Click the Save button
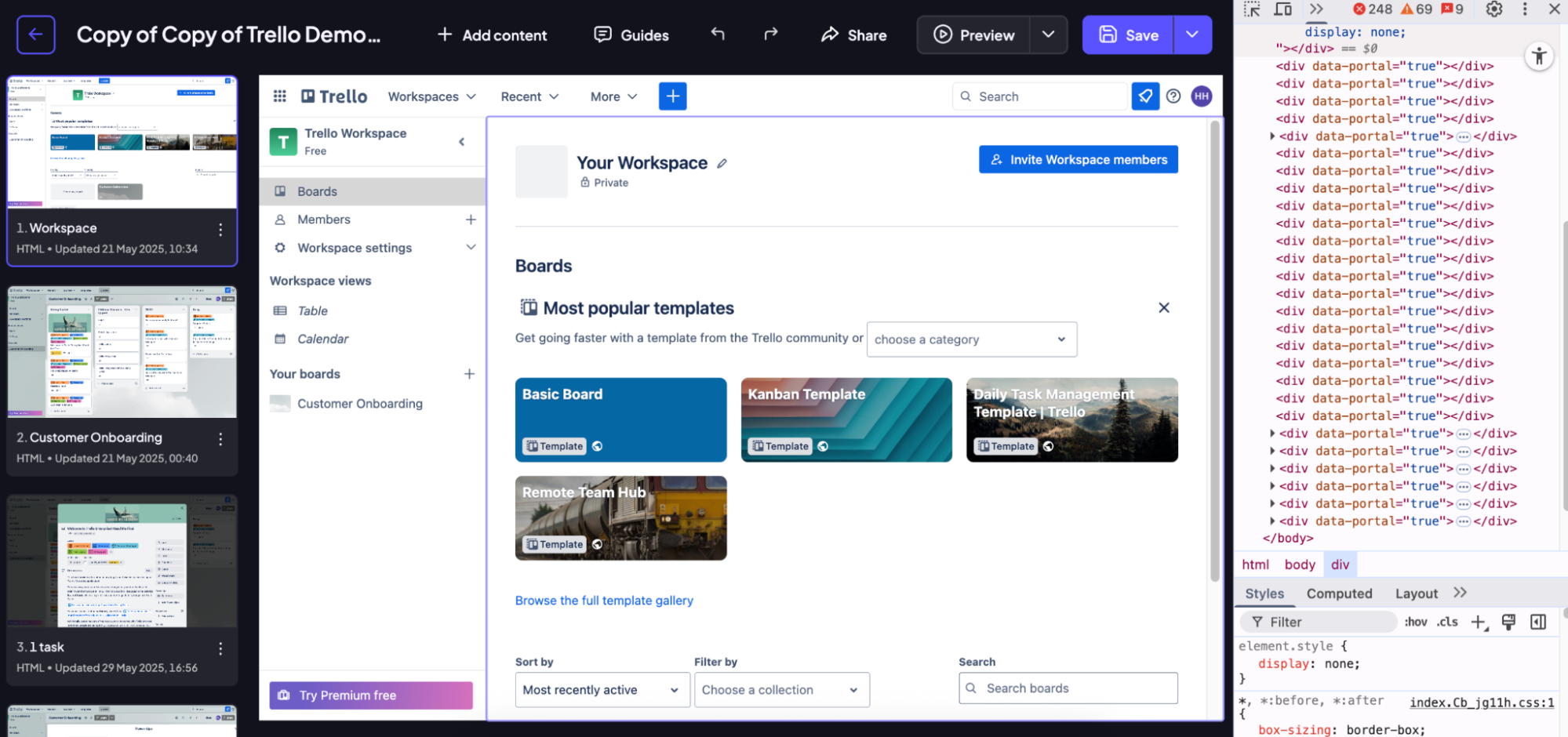 coord(1128,34)
